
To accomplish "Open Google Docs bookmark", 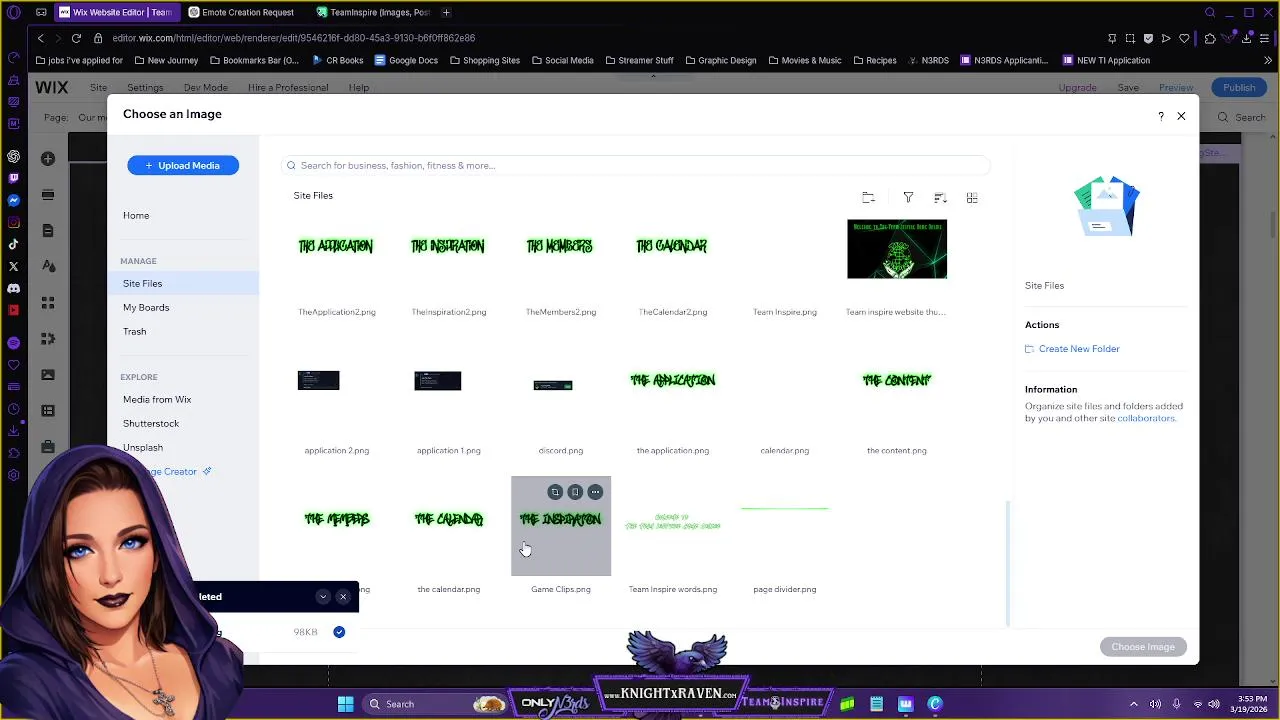I will pos(406,61).
